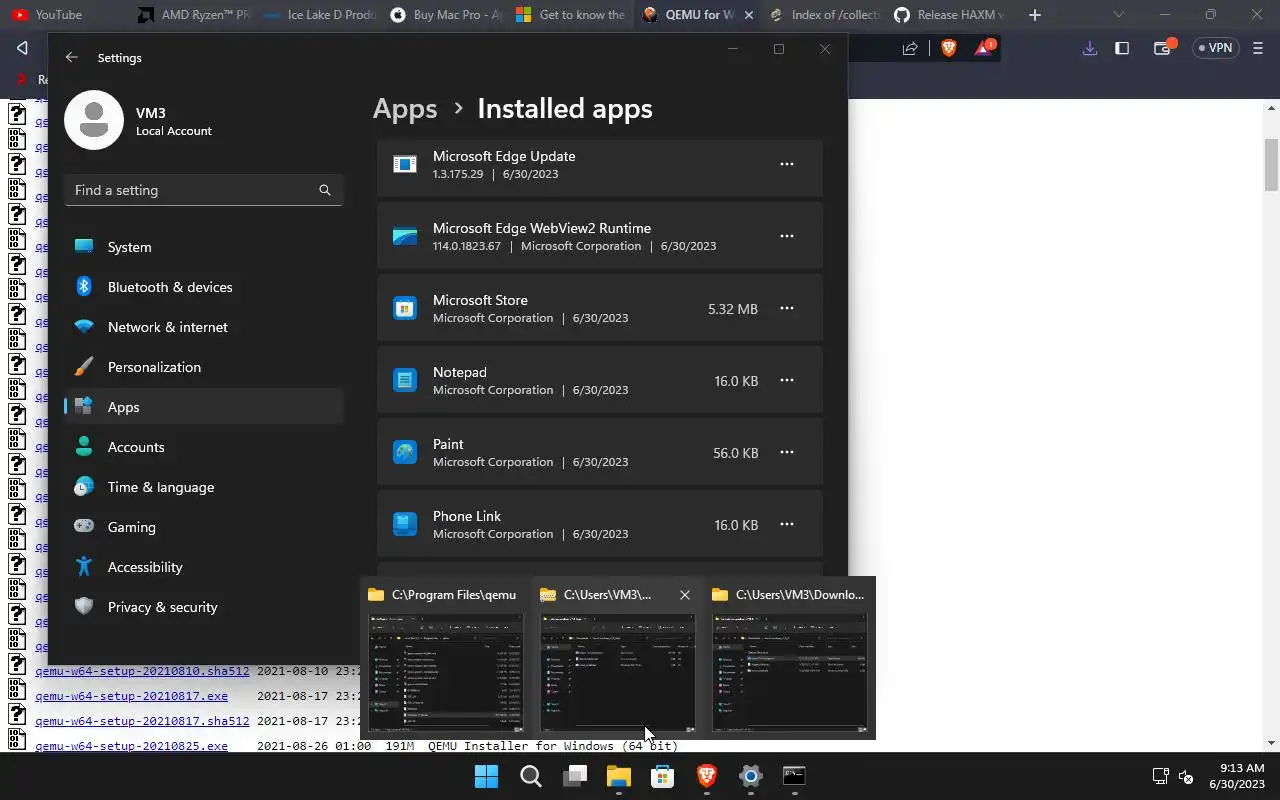Viewport: 1280px width, 800px height.
Task: Open Microsoft Store from the taskbar
Action: pyautogui.click(x=662, y=776)
